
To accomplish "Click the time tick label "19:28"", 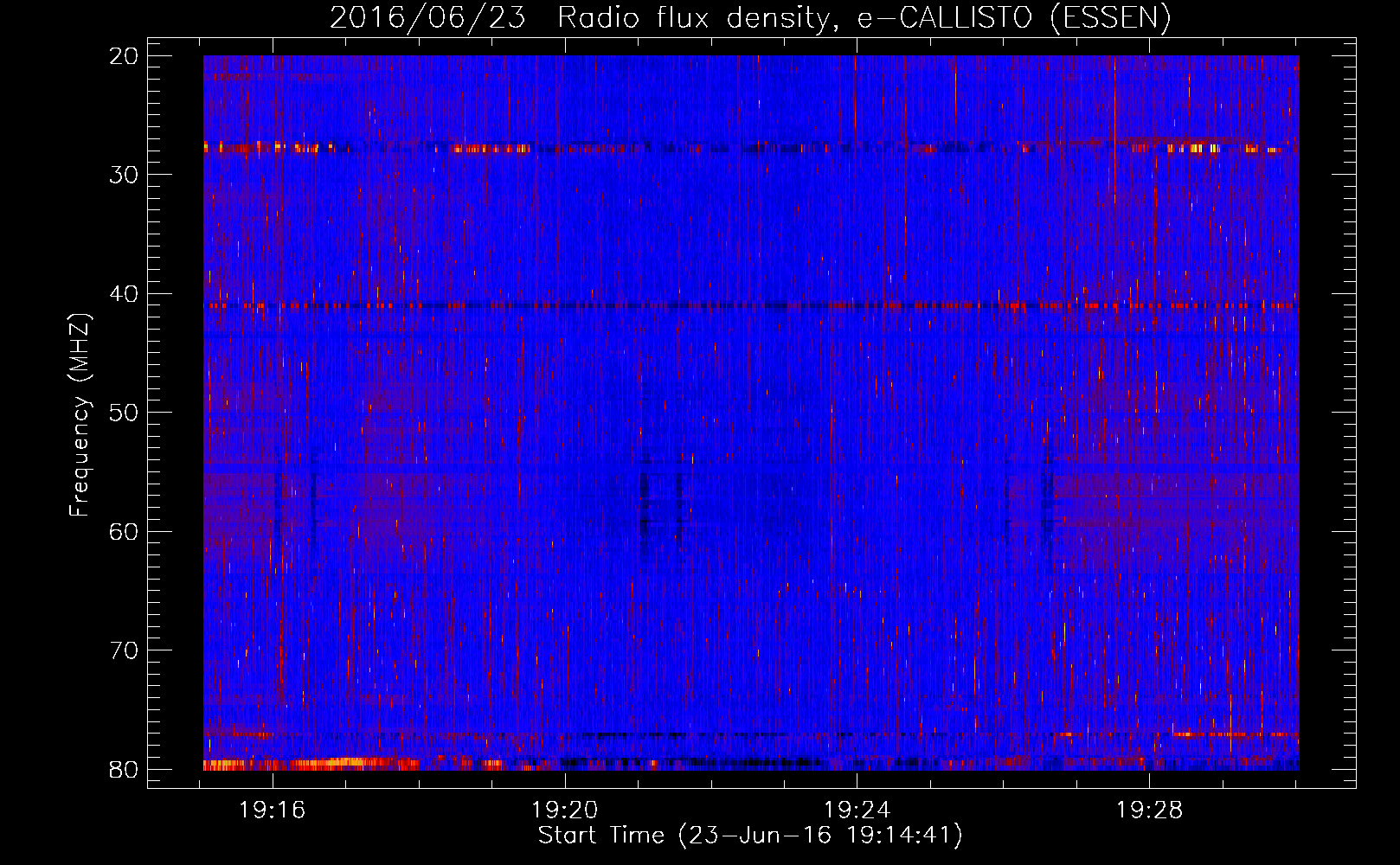I will click(x=1150, y=811).
